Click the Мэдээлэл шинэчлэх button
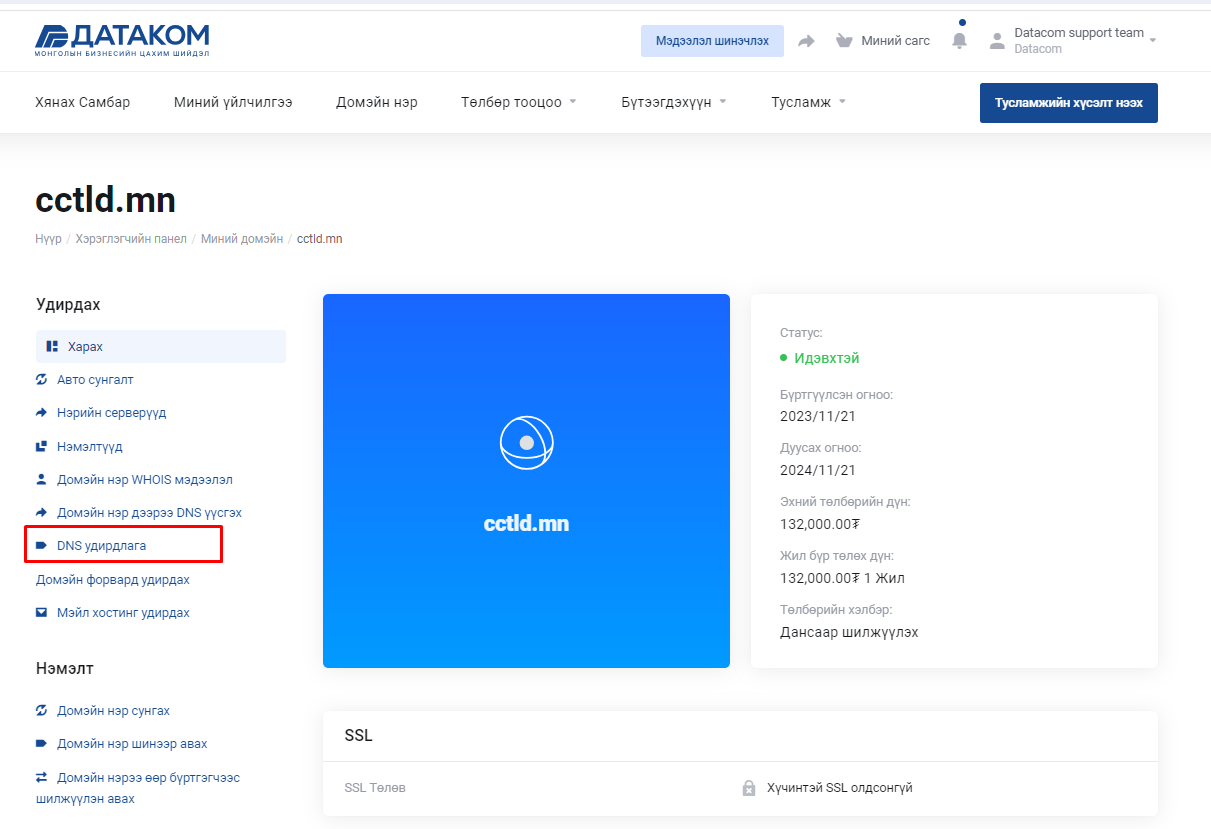1211x829 pixels. click(x=712, y=41)
